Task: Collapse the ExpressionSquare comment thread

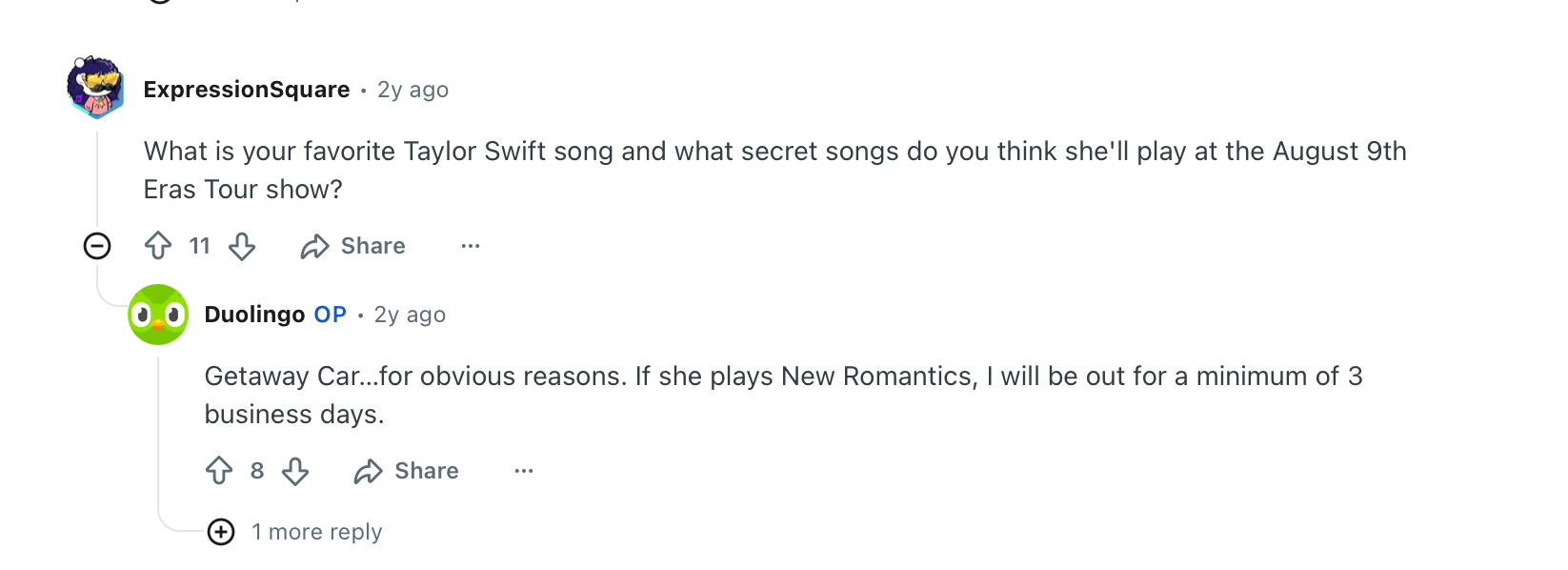Action: pyautogui.click(x=97, y=246)
